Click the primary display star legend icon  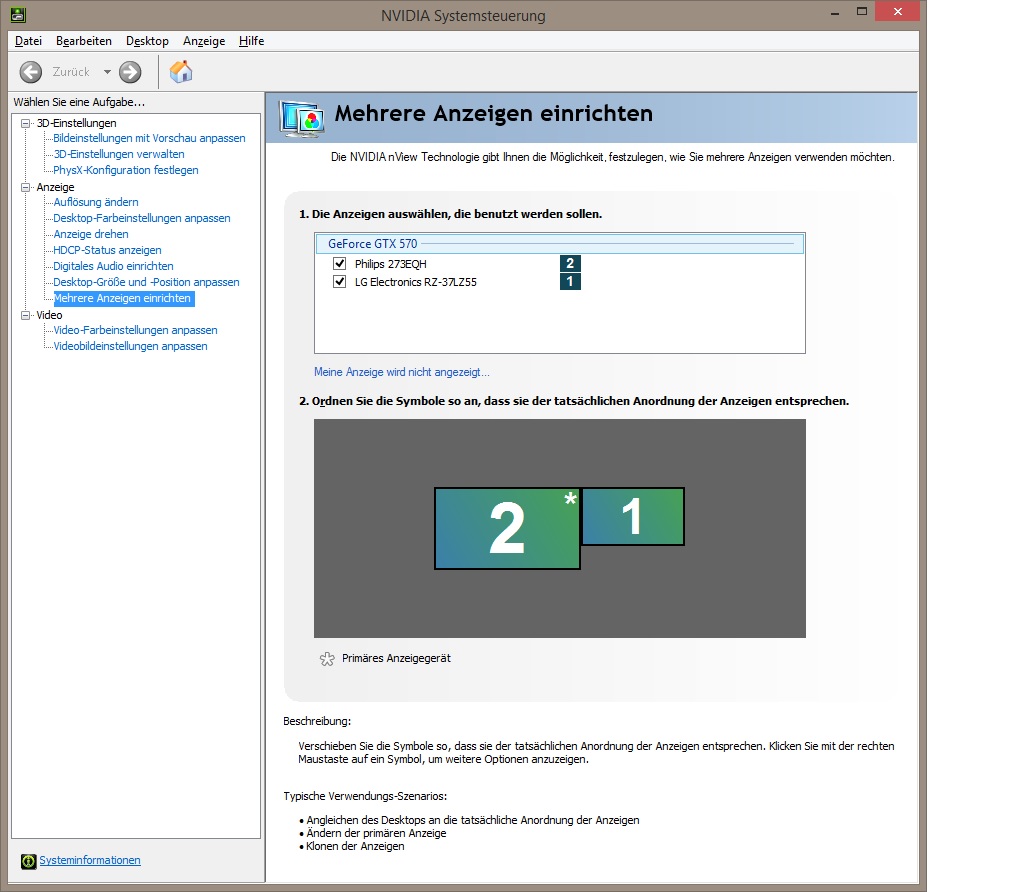327,659
